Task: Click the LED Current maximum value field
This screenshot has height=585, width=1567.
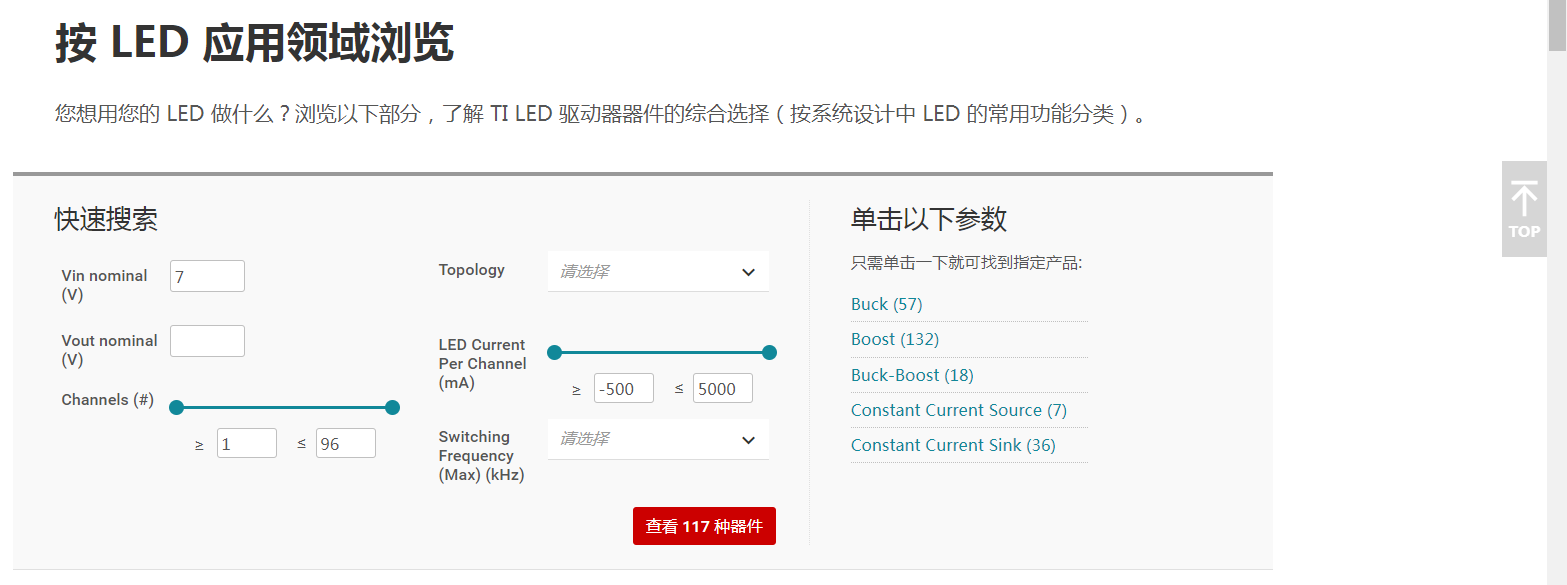Action: (x=722, y=389)
